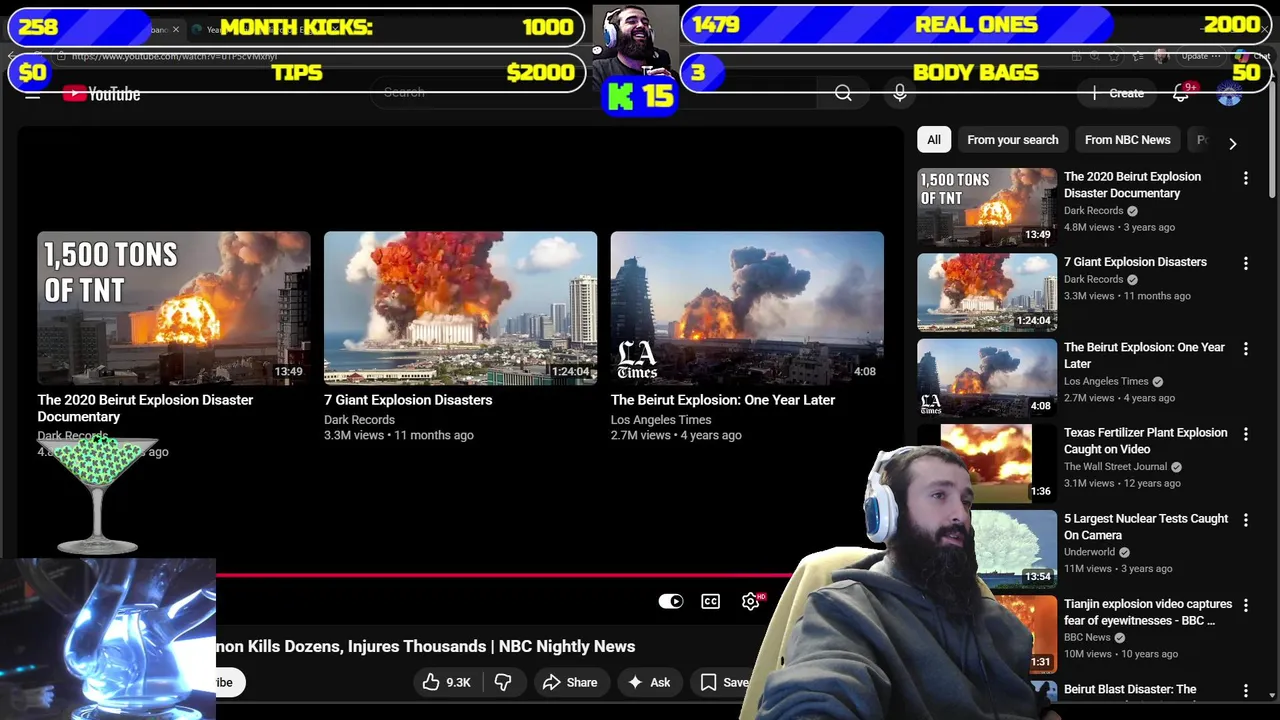Open the notifications bell
Viewport: 1280px width, 720px height.
(1181, 93)
